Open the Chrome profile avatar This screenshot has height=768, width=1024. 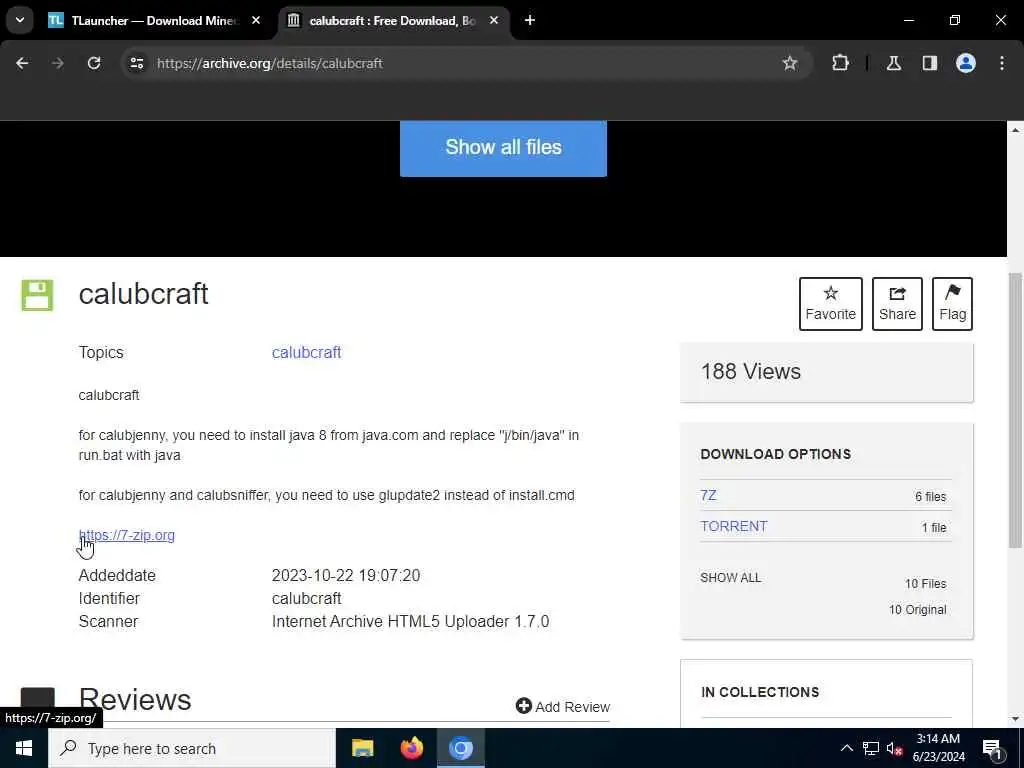click(x=966, y=63)
